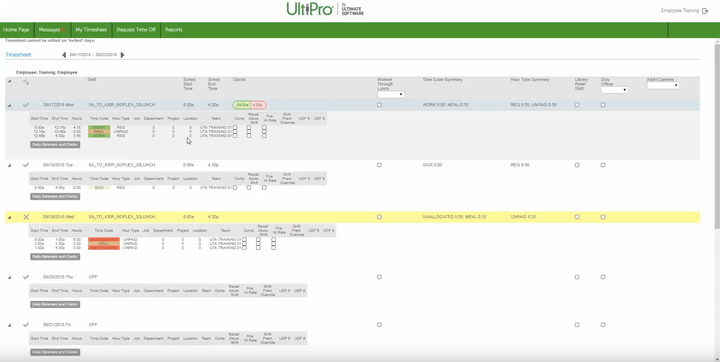The width and height of the screenshot is (720, 362).
Task: Collapse the 09/19/2018 Wed row
Action: pyautogui.click(x=9, y=217)
